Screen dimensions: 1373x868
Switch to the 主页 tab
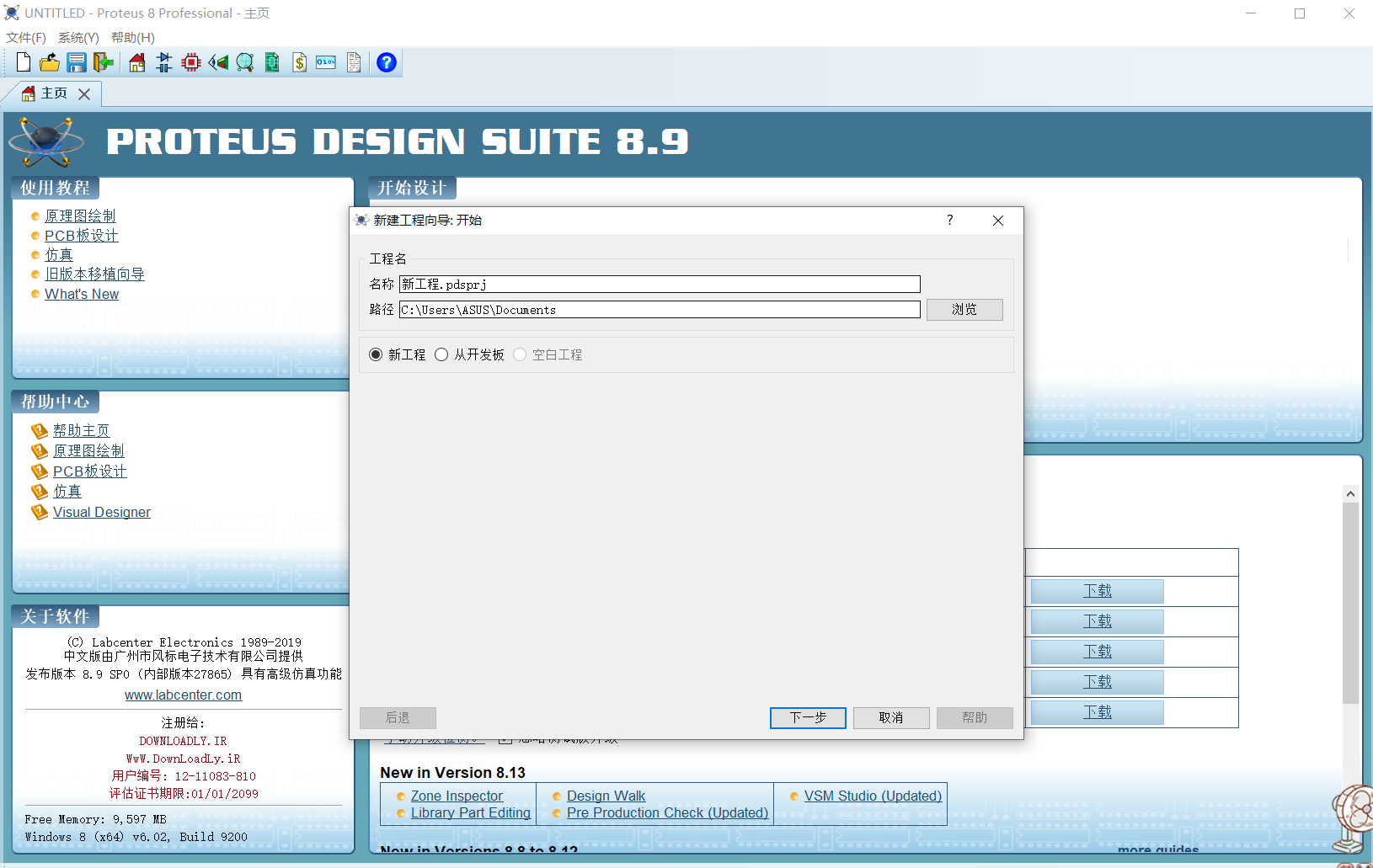[x=52, y=93]
